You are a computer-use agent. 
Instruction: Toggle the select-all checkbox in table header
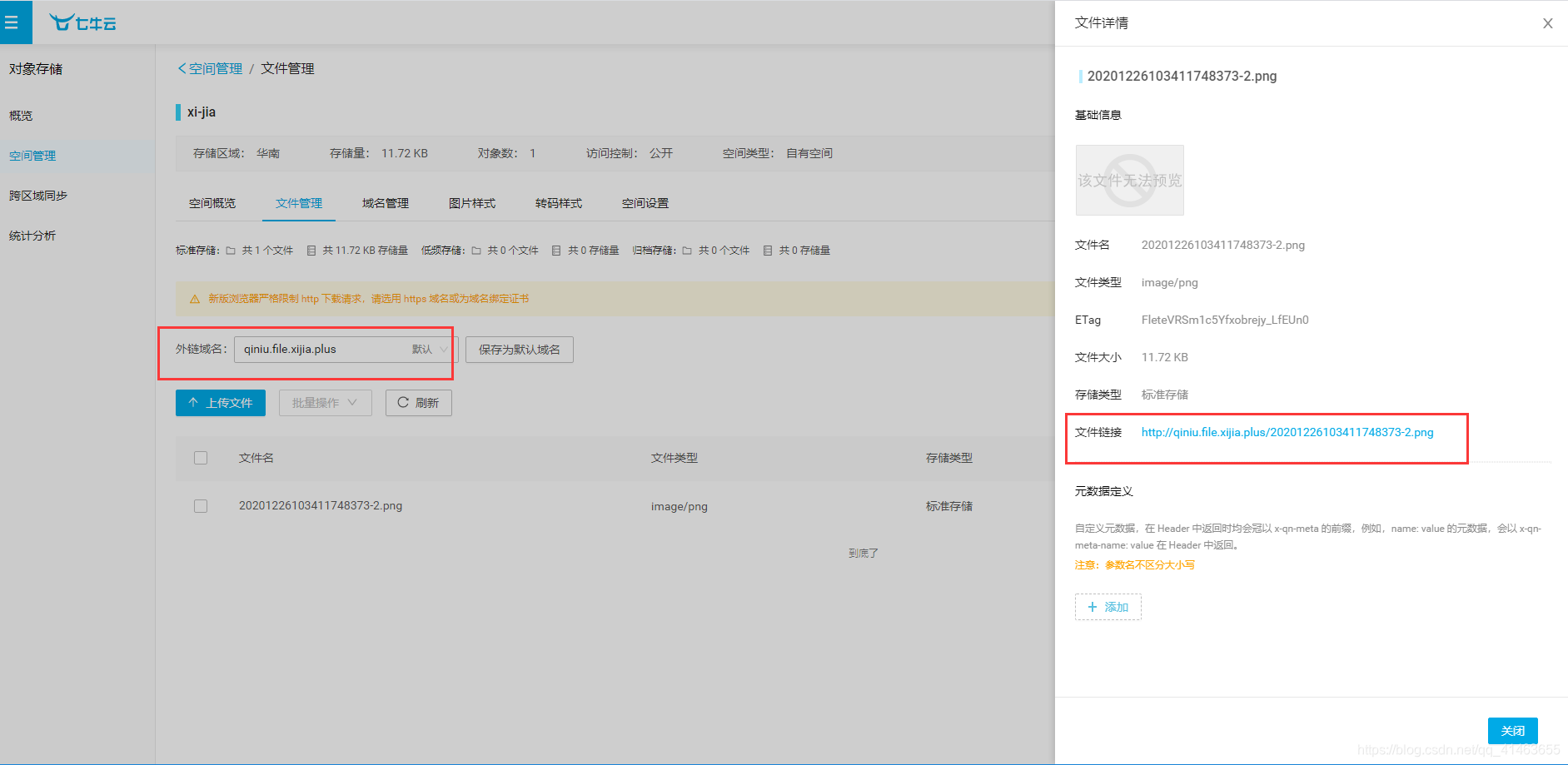(x=201, y=458)
